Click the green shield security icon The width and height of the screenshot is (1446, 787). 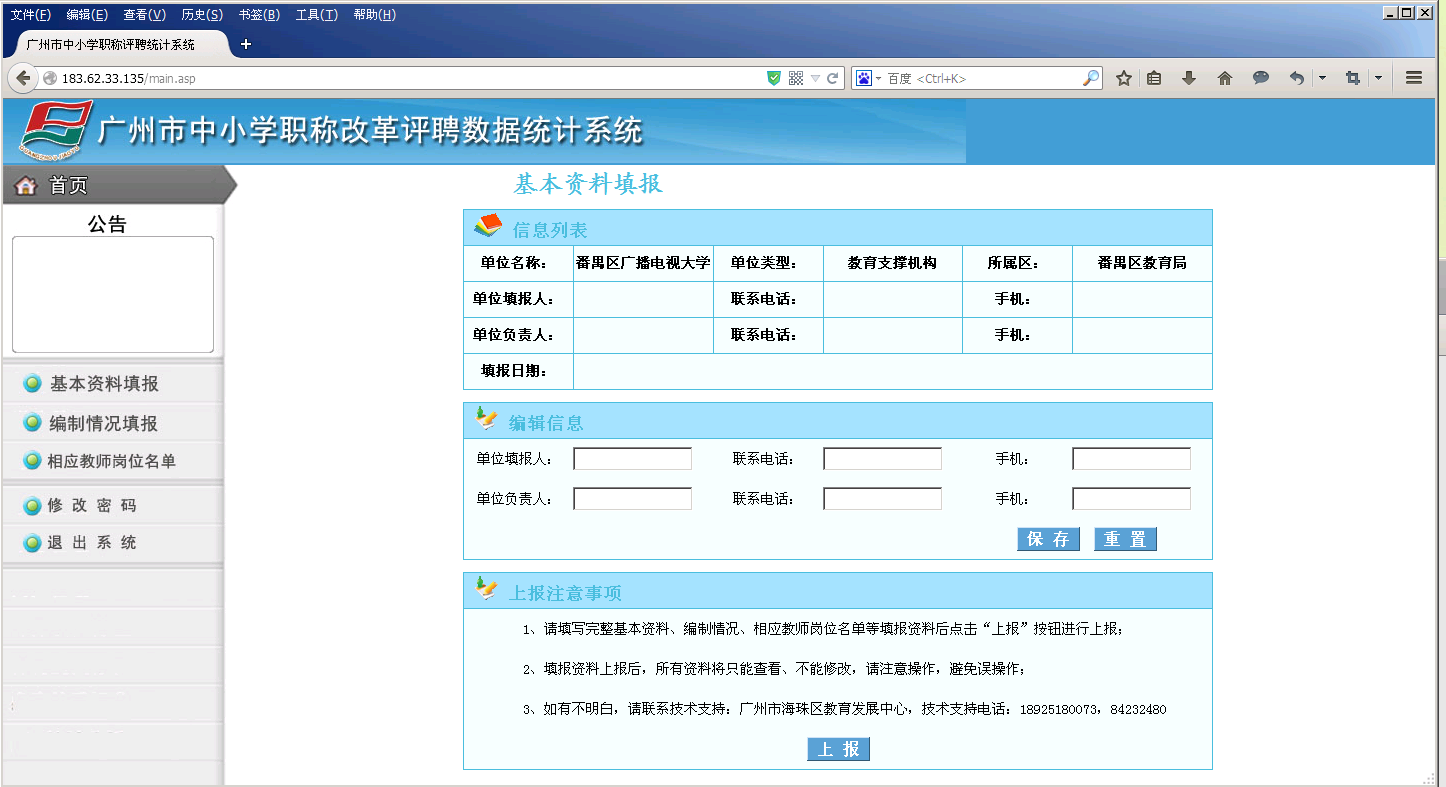(774, 78)
